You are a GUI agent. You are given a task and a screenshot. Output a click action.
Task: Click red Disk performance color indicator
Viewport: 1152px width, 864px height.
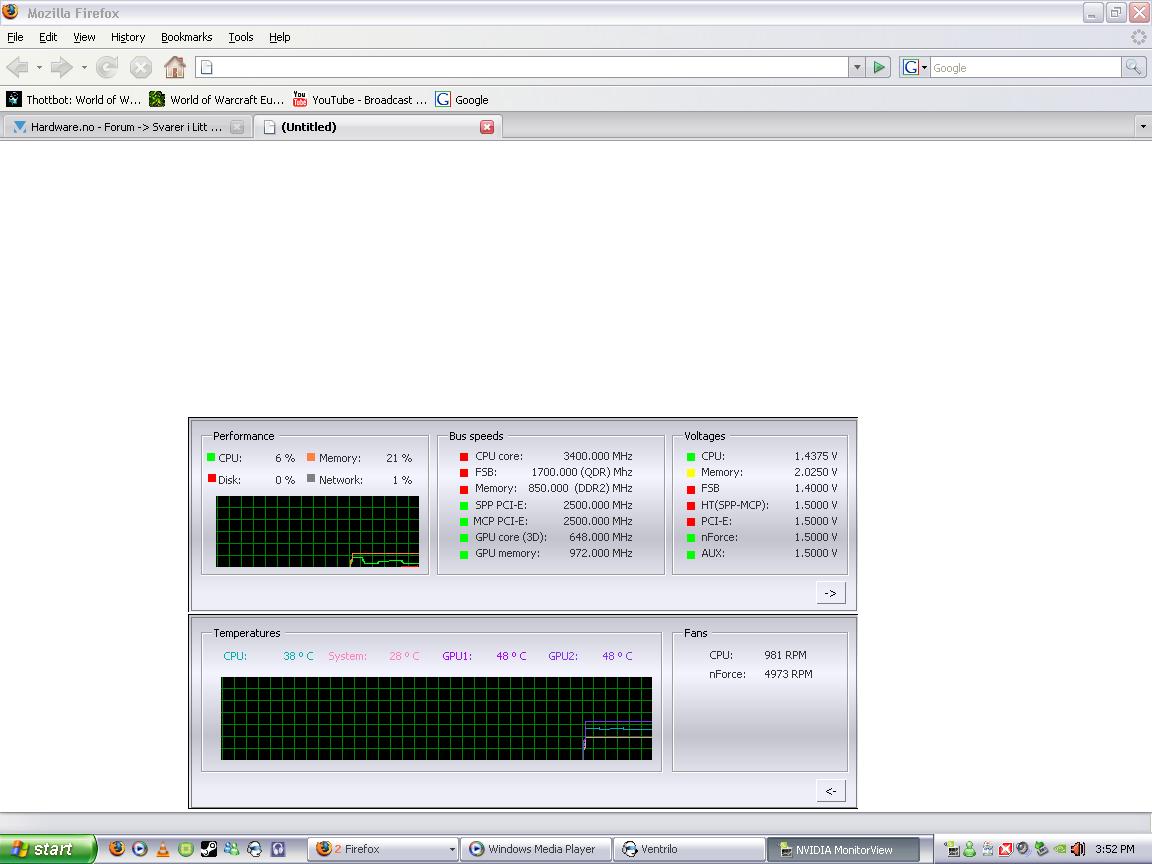tap(212, 478)
